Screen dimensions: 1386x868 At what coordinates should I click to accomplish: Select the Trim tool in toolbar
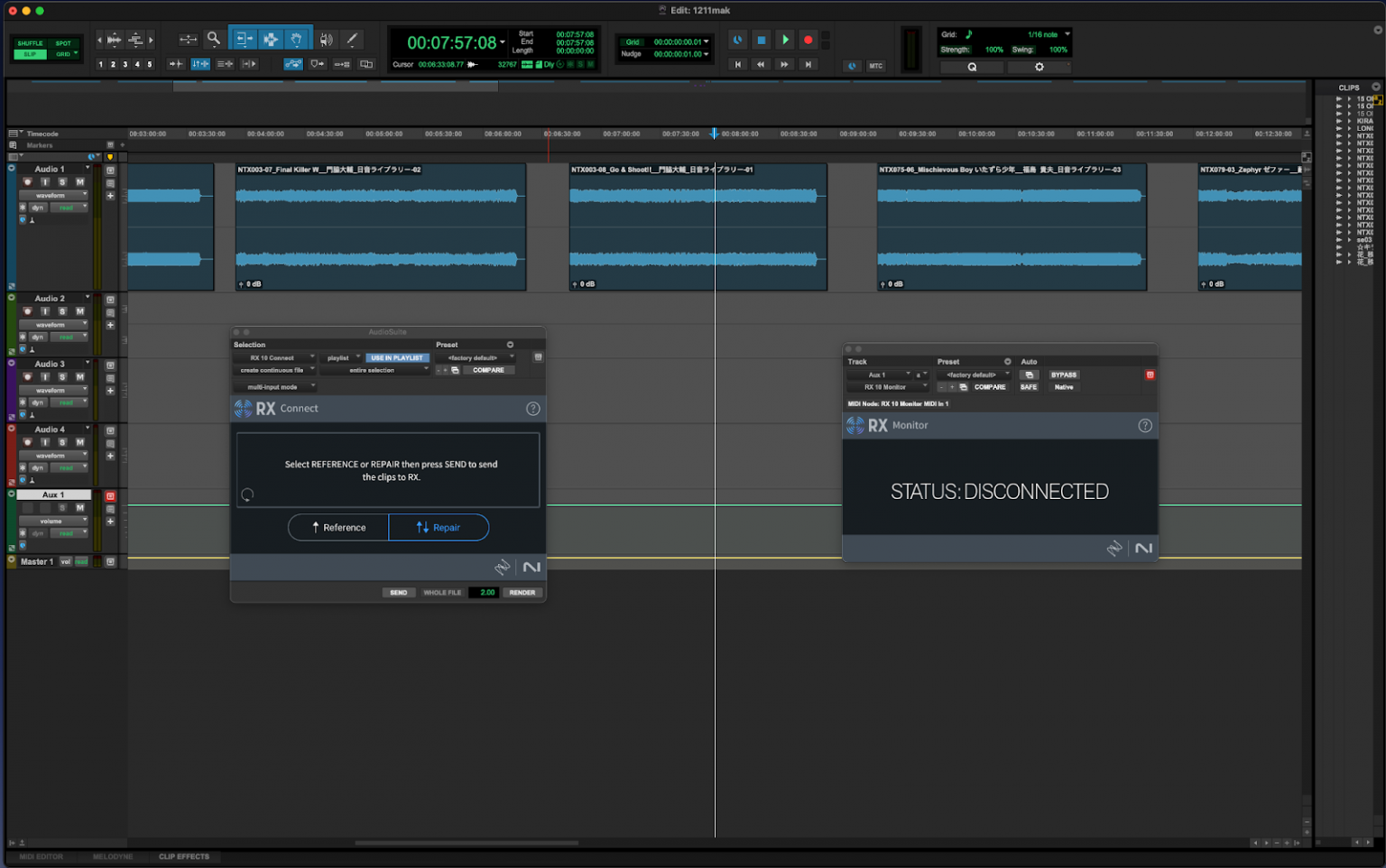244,39
